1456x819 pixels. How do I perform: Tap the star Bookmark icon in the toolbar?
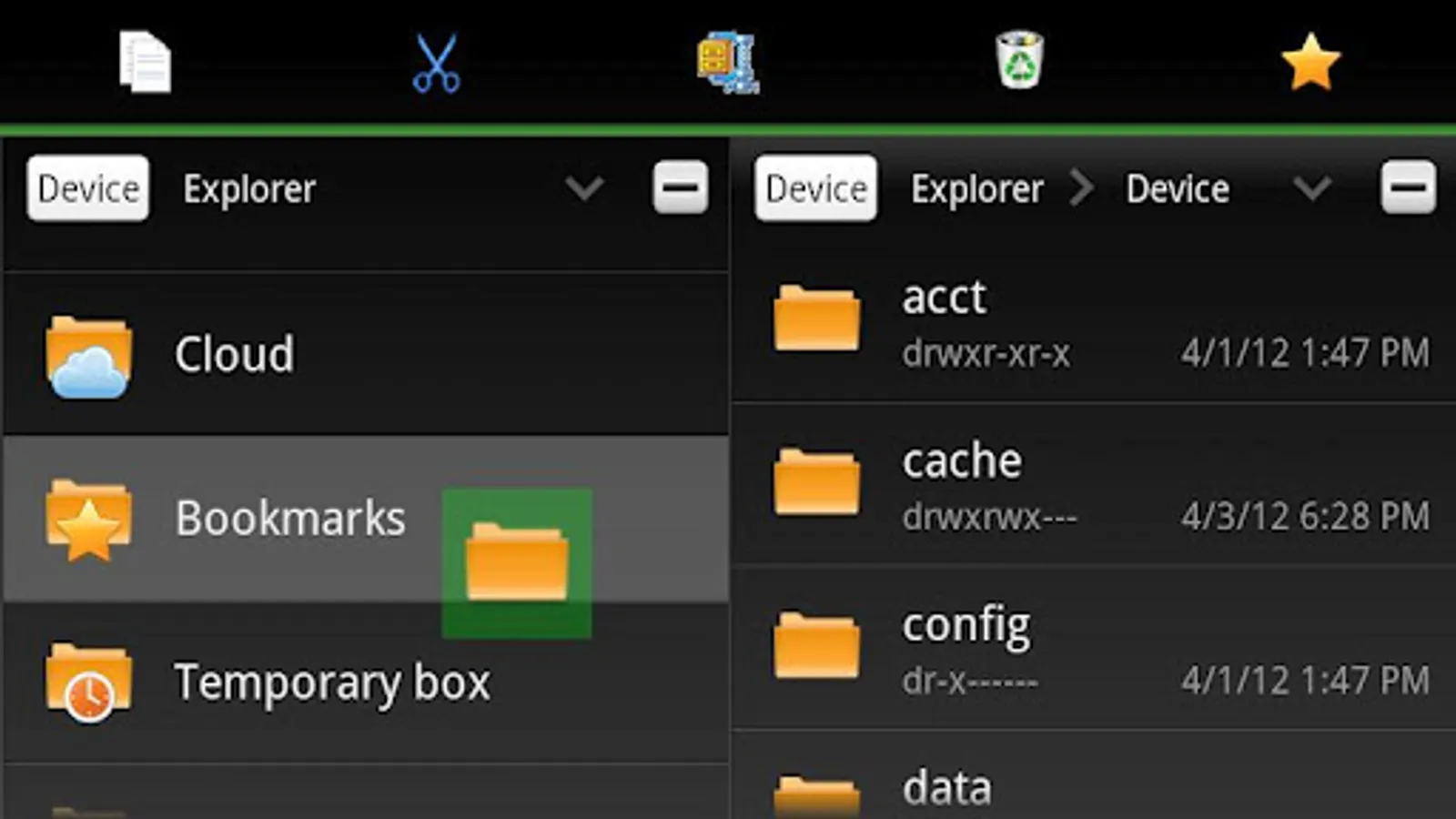1310,62
